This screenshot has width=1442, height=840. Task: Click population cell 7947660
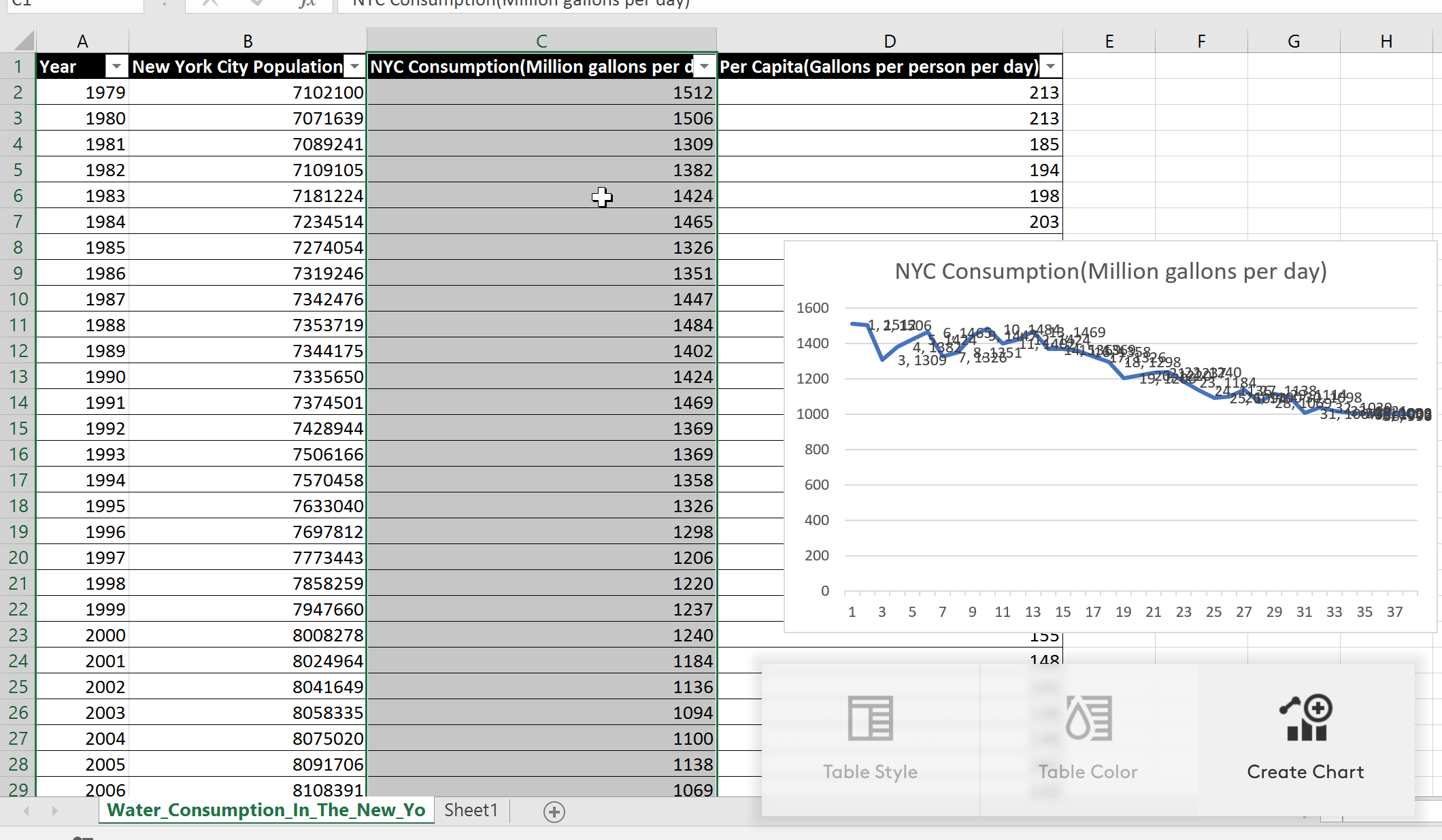[248, 609]
